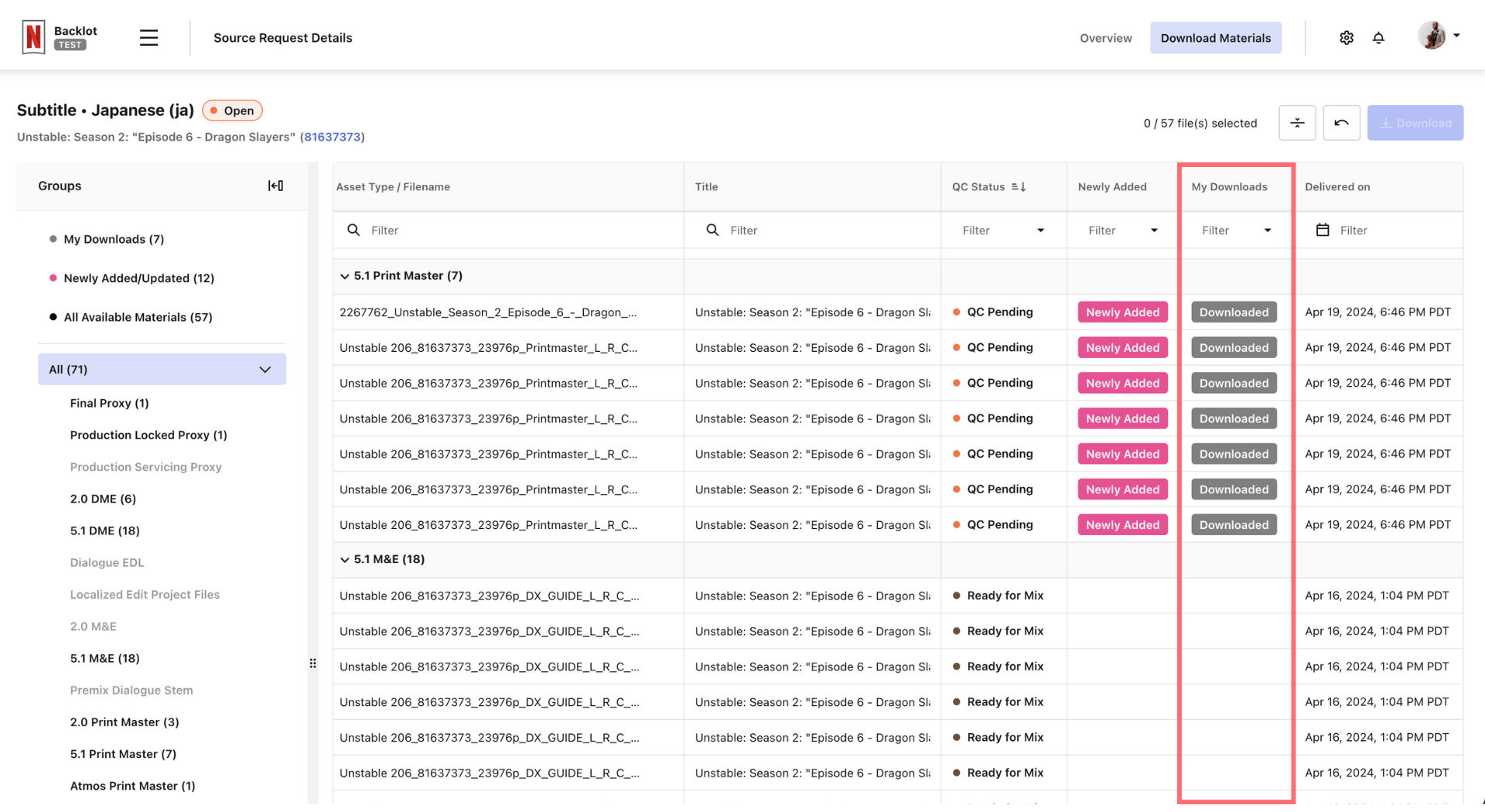Click the search icon in Title filter
The height and width of the screenshot is (812, 1485).
point(712,230)
